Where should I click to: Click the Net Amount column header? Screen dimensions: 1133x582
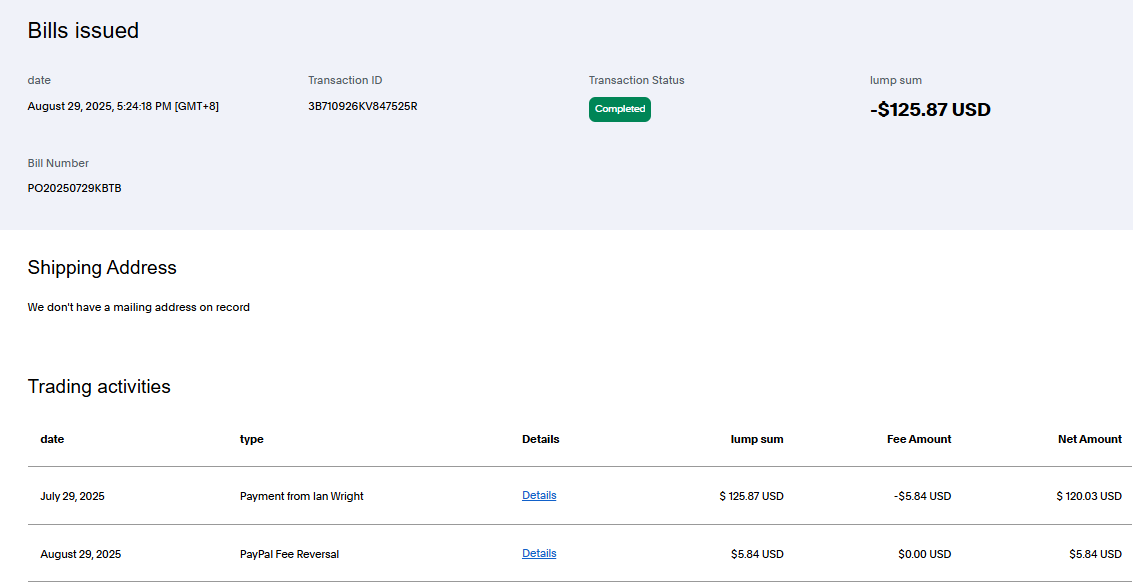[1089, 439]
